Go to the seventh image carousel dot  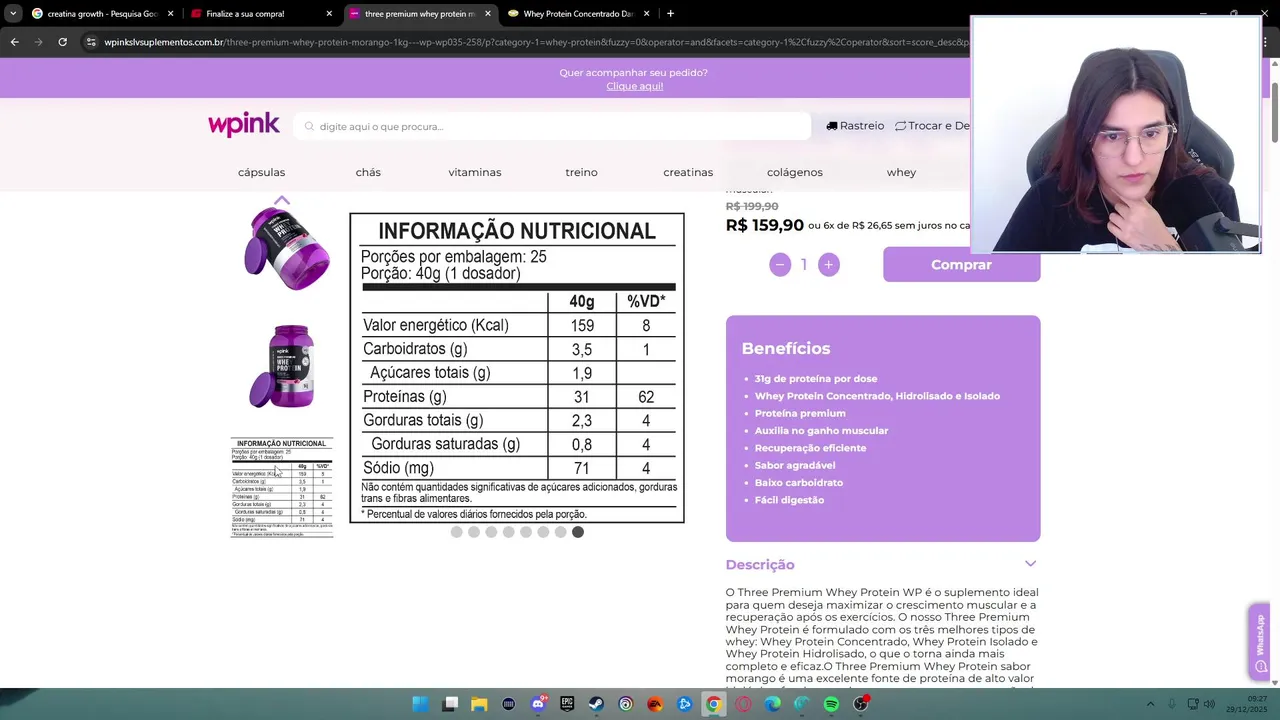pos(560,532)
